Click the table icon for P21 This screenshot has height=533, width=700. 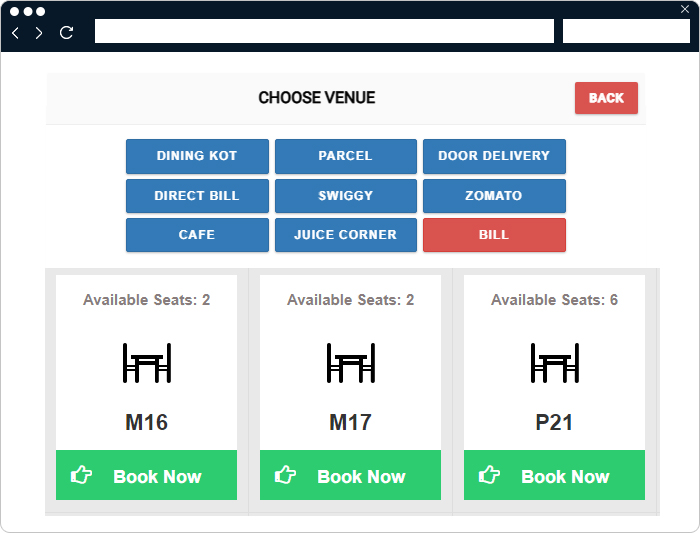coord(555,362)
